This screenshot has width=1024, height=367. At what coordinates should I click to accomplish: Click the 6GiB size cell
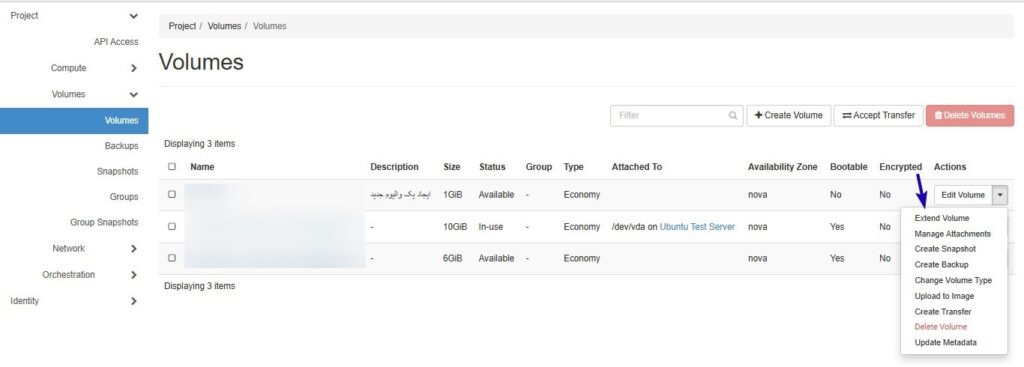coord(453,258)
